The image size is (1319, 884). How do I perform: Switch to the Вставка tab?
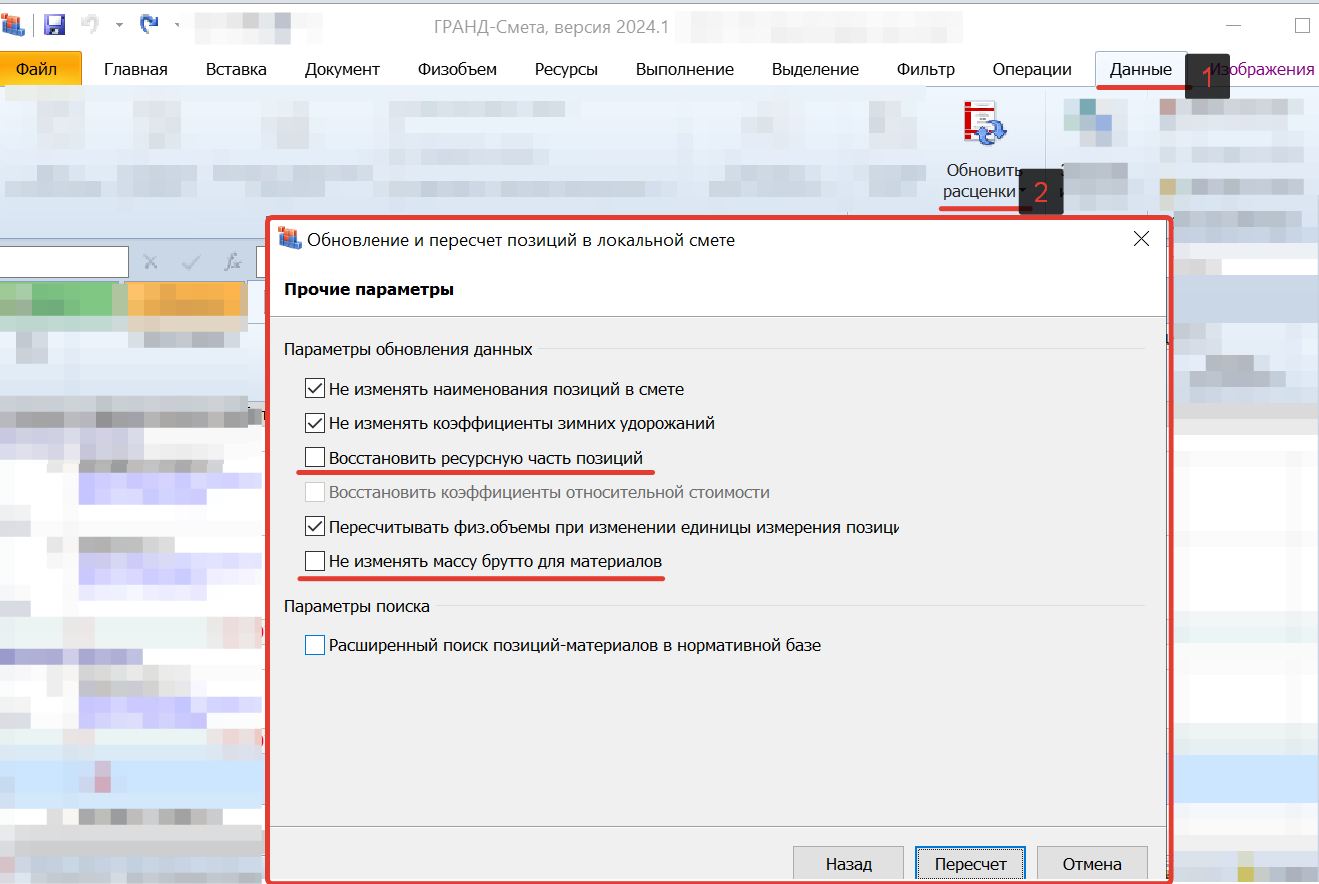[236, 69]
